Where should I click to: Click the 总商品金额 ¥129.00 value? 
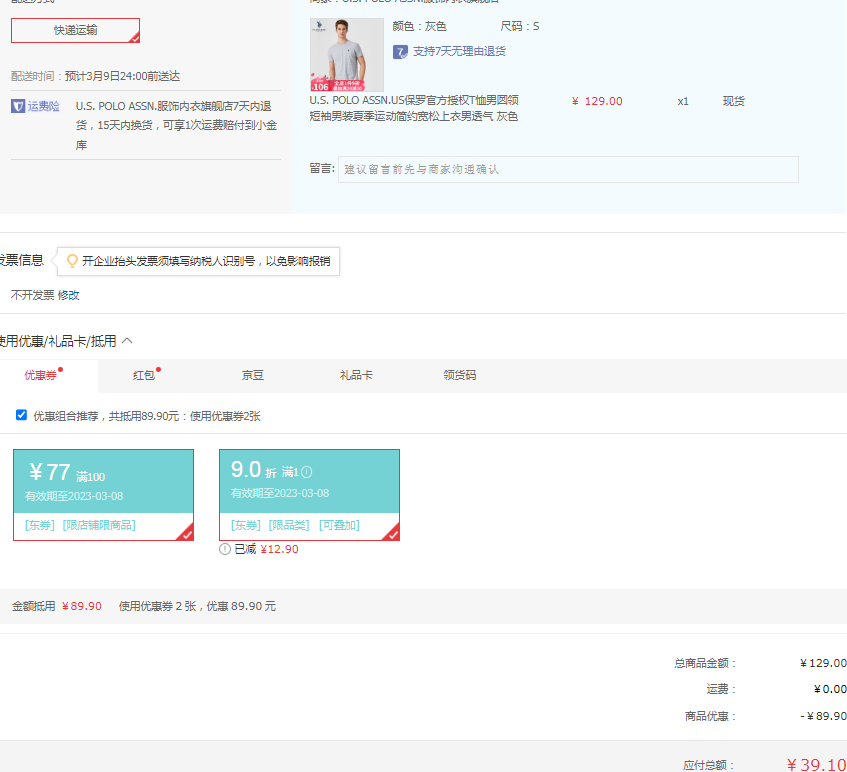(823, 663)
